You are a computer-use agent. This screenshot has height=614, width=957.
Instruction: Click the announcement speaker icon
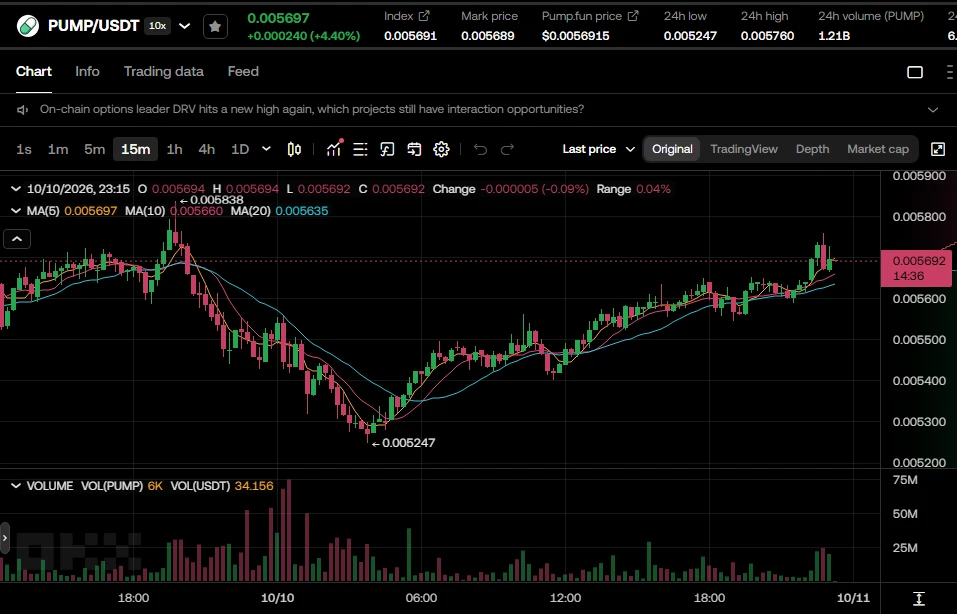point(23,109)
